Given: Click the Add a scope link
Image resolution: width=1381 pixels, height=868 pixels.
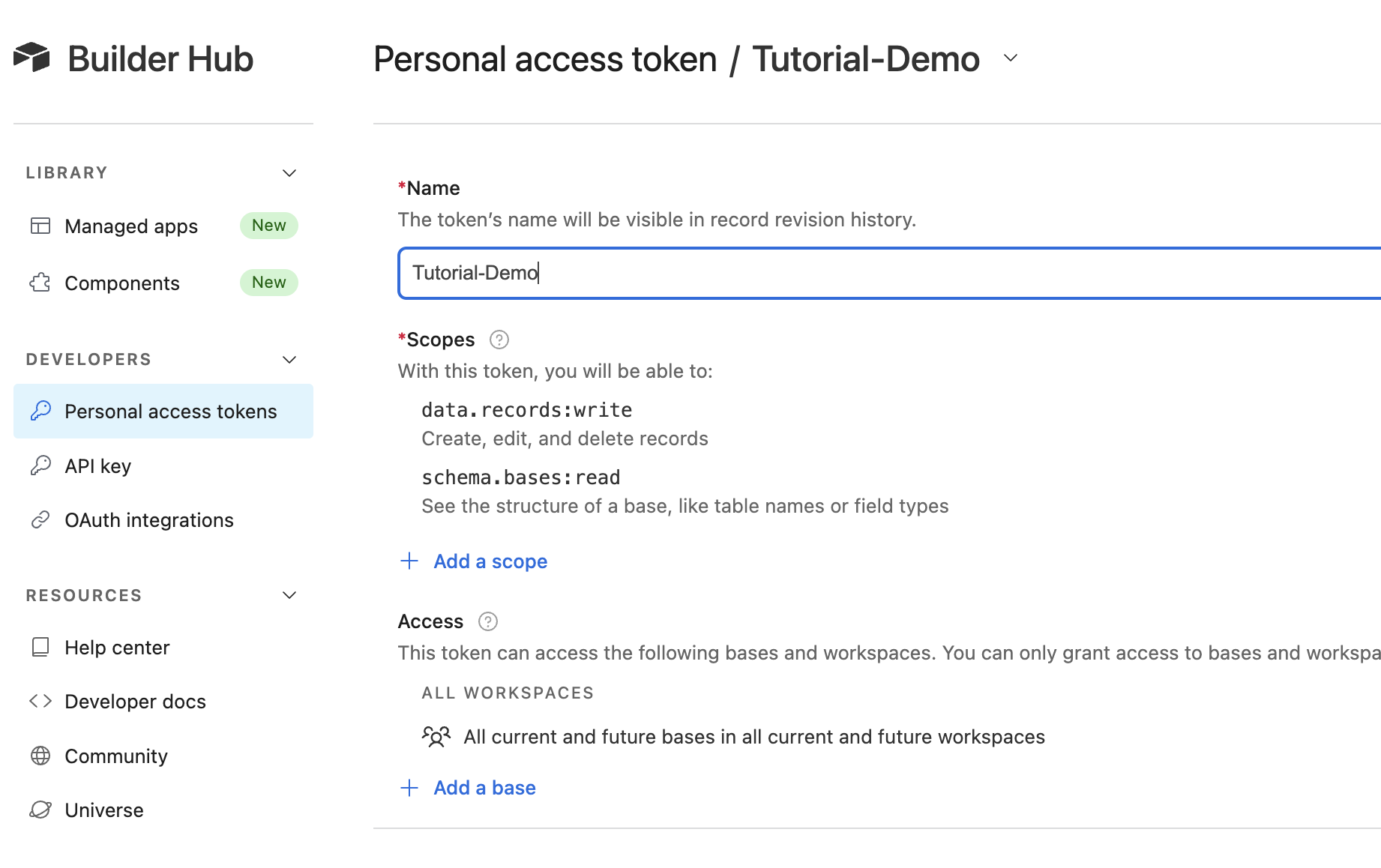Looking at the screenshot, I should (x=490, y=561).
